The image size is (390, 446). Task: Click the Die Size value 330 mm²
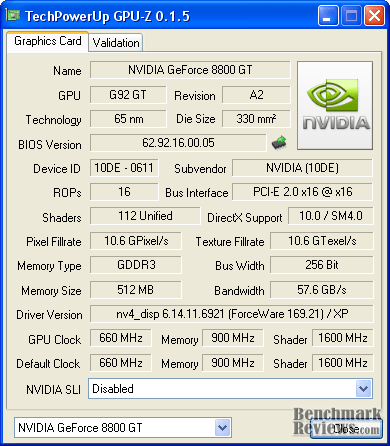pos(256,119)
